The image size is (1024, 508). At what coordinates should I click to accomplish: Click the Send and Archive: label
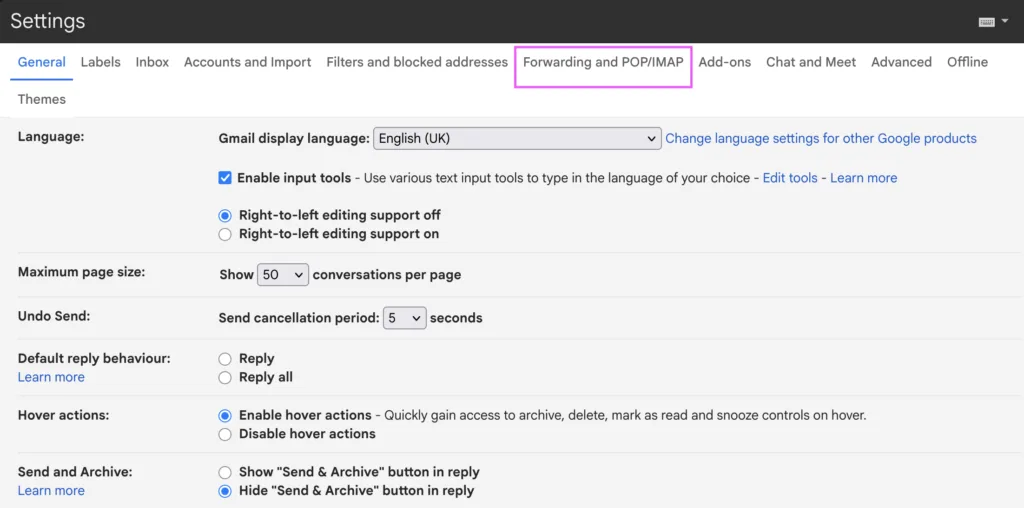pyautogui.click(x=75, y=471)
